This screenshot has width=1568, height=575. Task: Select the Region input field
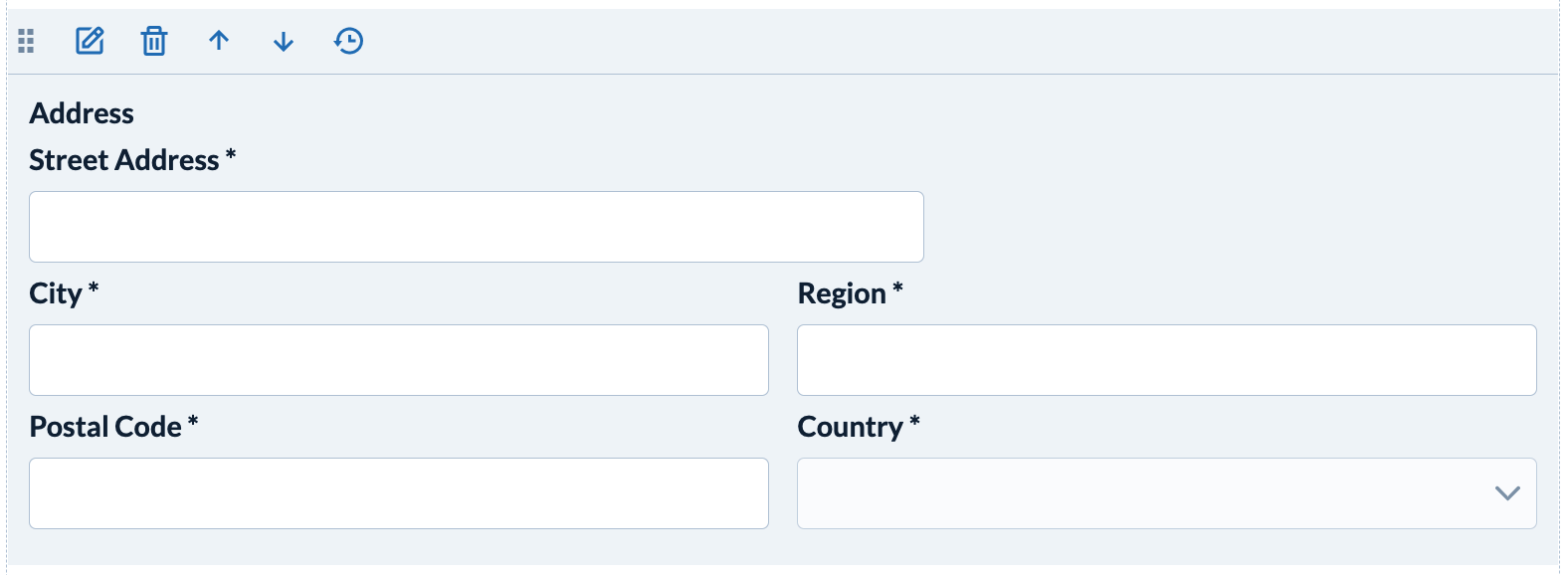(x=1166, y=360)
